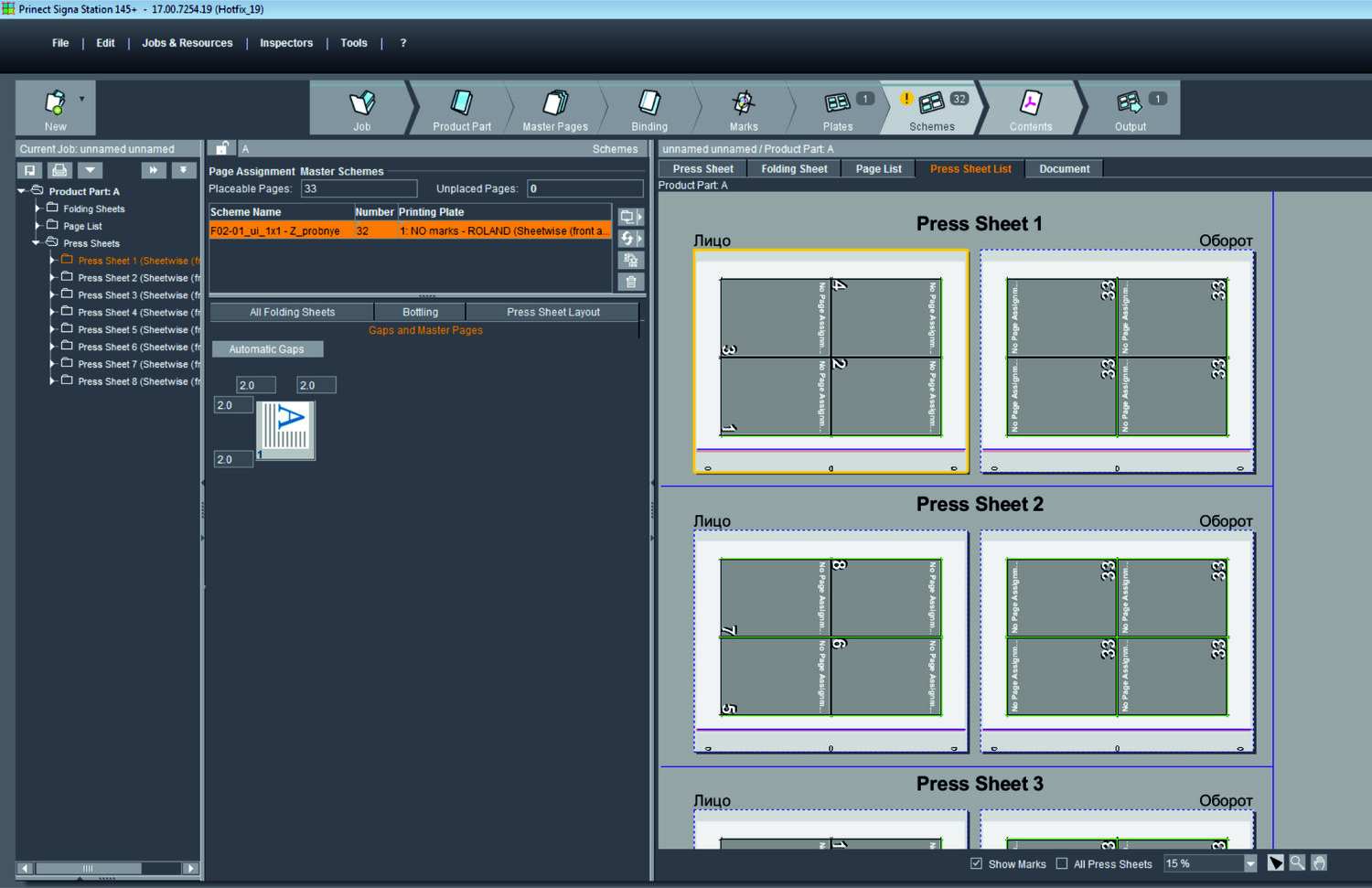Click the Automatic Gaps button
This screenshot has height=888, width=1372.
(x=267, y=349)
